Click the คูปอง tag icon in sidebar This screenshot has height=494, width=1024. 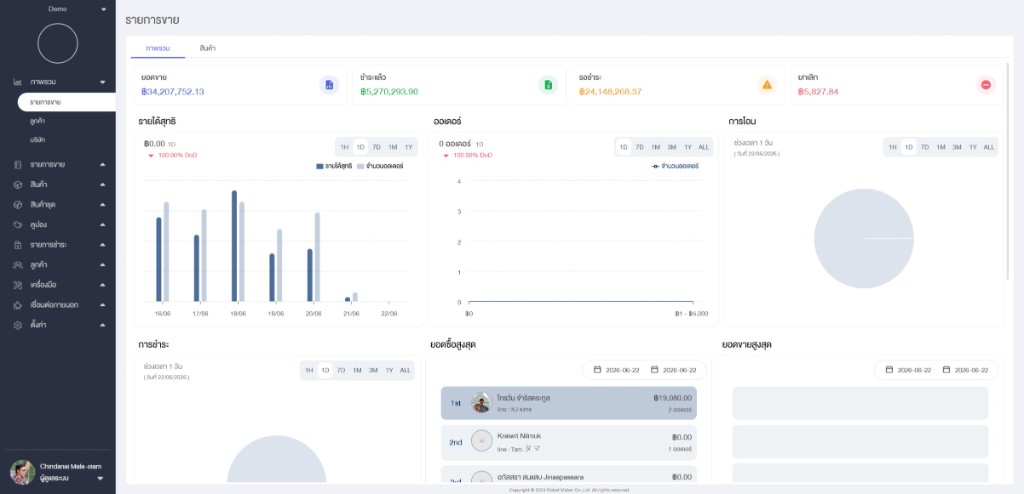(x=18, y=225)
